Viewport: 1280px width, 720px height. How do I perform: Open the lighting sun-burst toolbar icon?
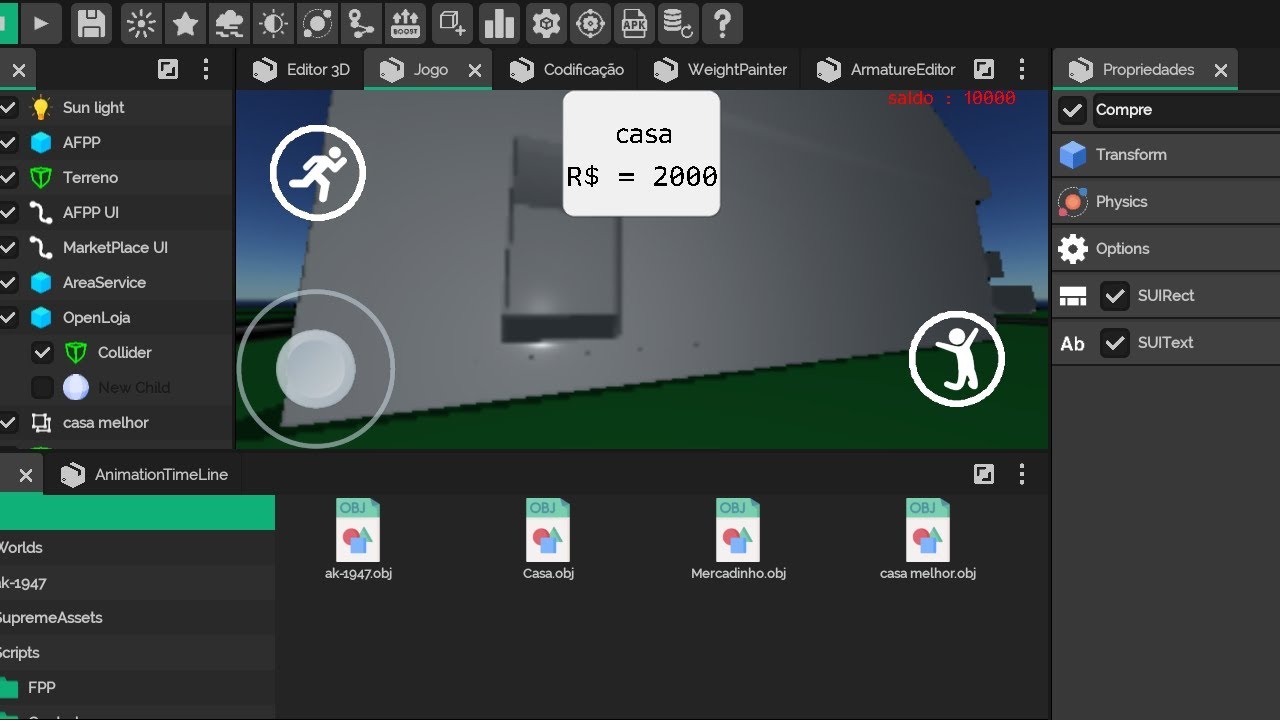click(141, 22)
